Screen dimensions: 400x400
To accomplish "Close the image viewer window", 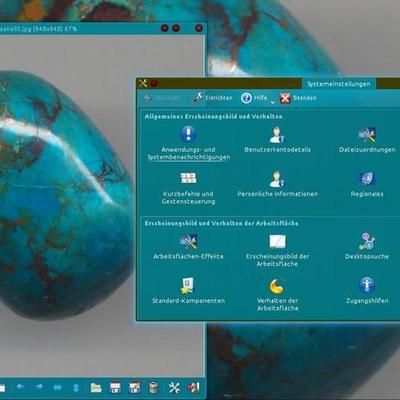I will click(x=199, y=28).
